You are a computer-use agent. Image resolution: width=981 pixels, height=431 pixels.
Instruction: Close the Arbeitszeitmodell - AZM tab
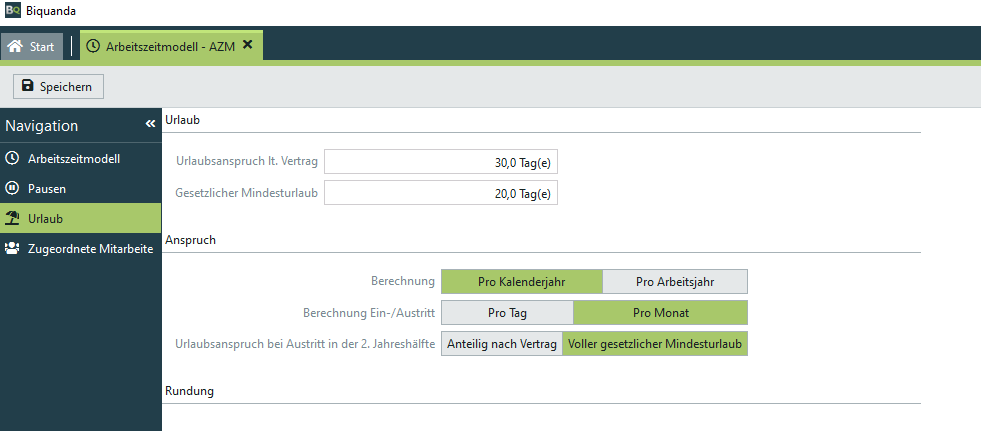point(248,45)
